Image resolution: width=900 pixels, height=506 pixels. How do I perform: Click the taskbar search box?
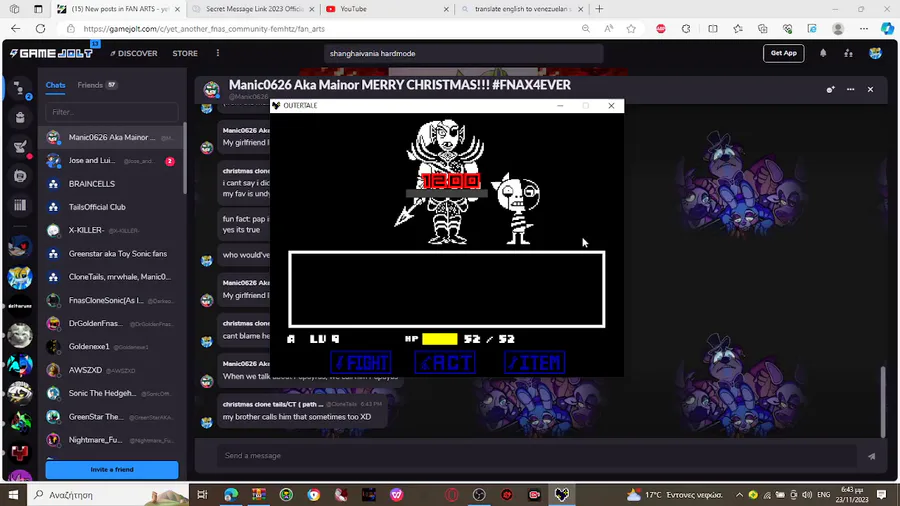pos(108,495)
